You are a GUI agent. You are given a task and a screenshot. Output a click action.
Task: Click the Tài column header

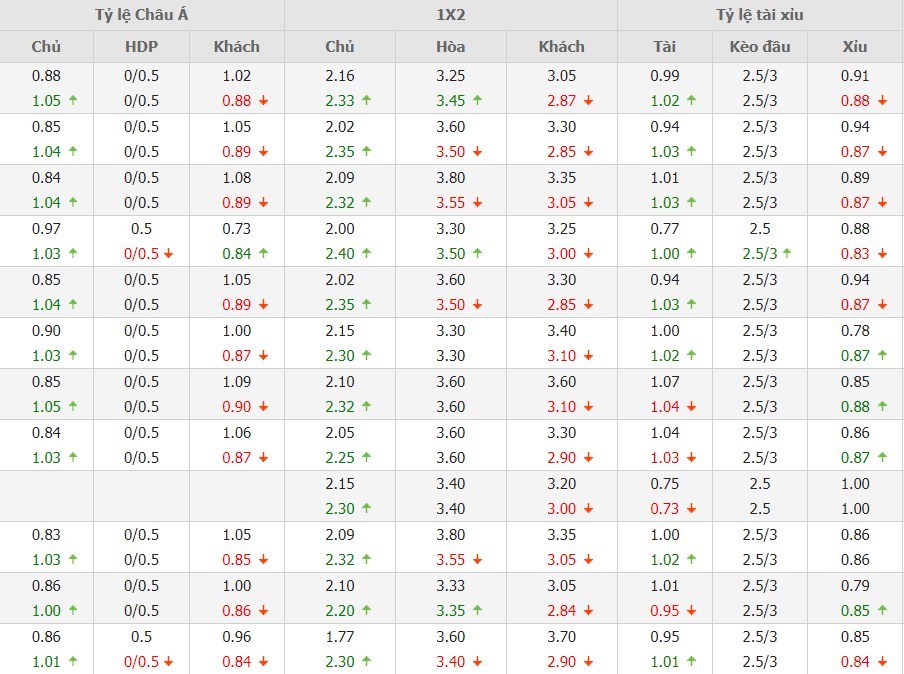(x=664, y=46)
